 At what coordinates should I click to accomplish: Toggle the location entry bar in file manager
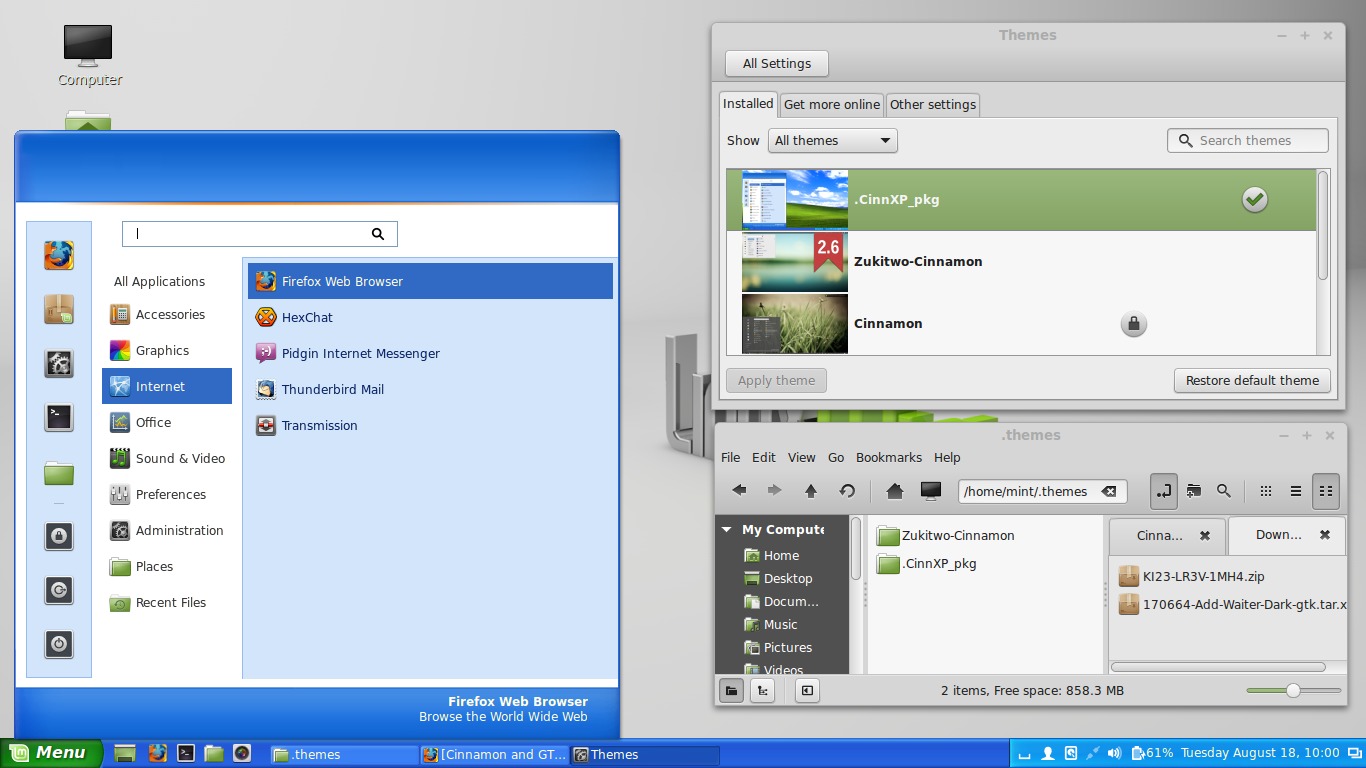[x=1163, y=491]
